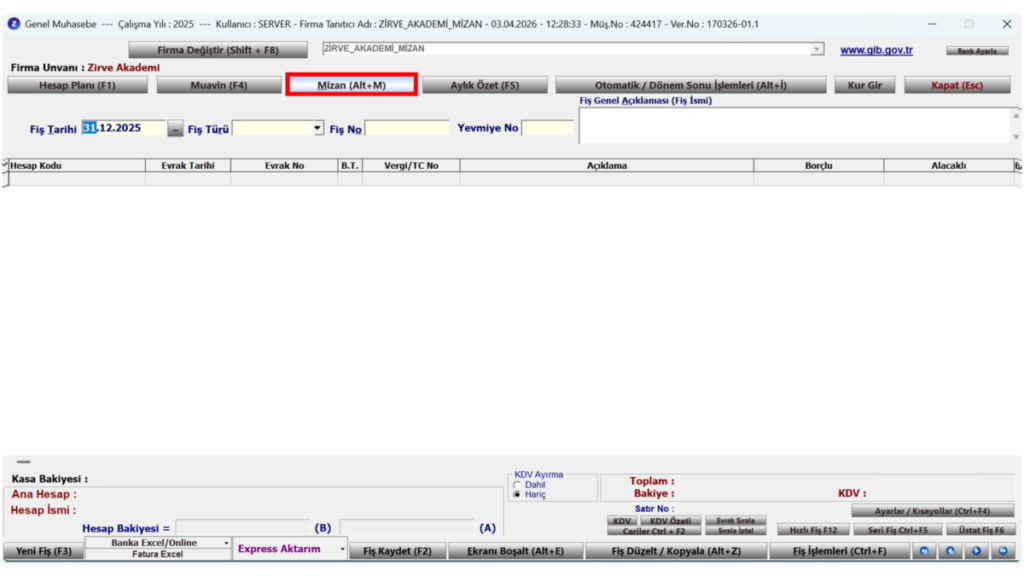The image size is (1024, 576).
Task: Click the Fiş No input field
Action: click(x=407, y=128)
